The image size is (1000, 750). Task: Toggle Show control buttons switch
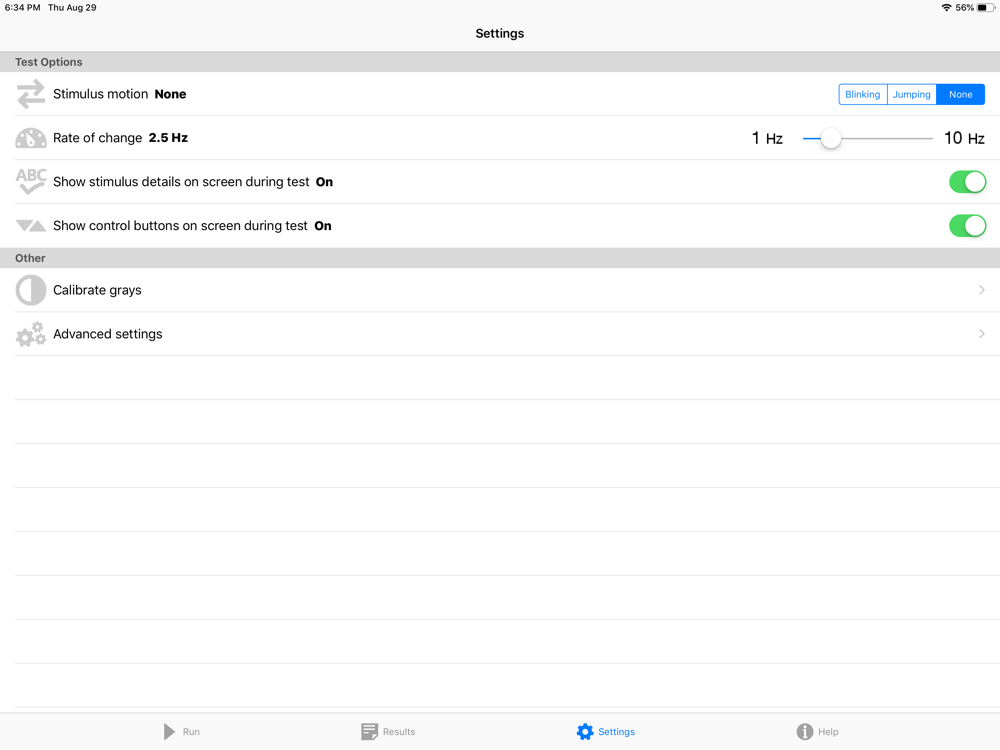(x=967, y=226)
